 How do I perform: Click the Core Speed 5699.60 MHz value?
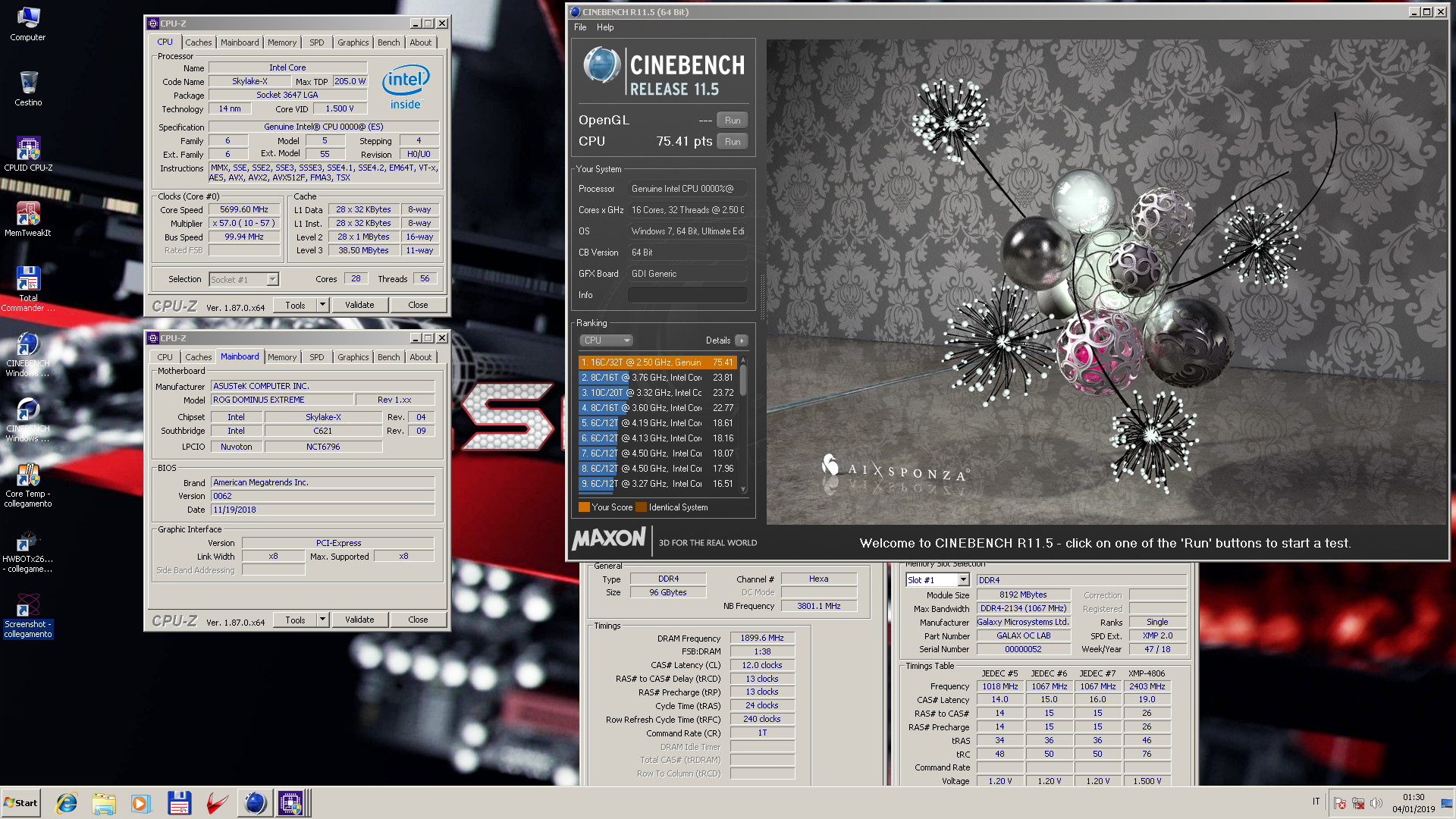click(243, 210)
